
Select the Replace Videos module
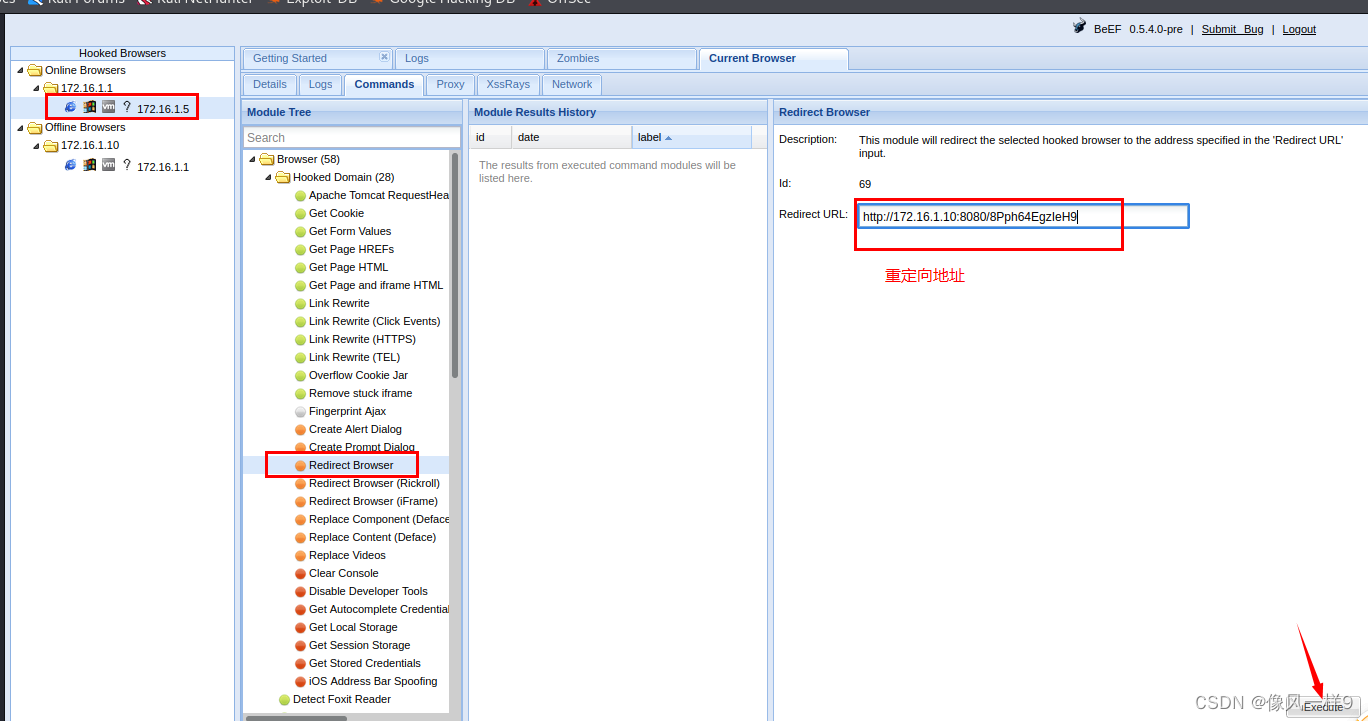(x=347, y=555)
